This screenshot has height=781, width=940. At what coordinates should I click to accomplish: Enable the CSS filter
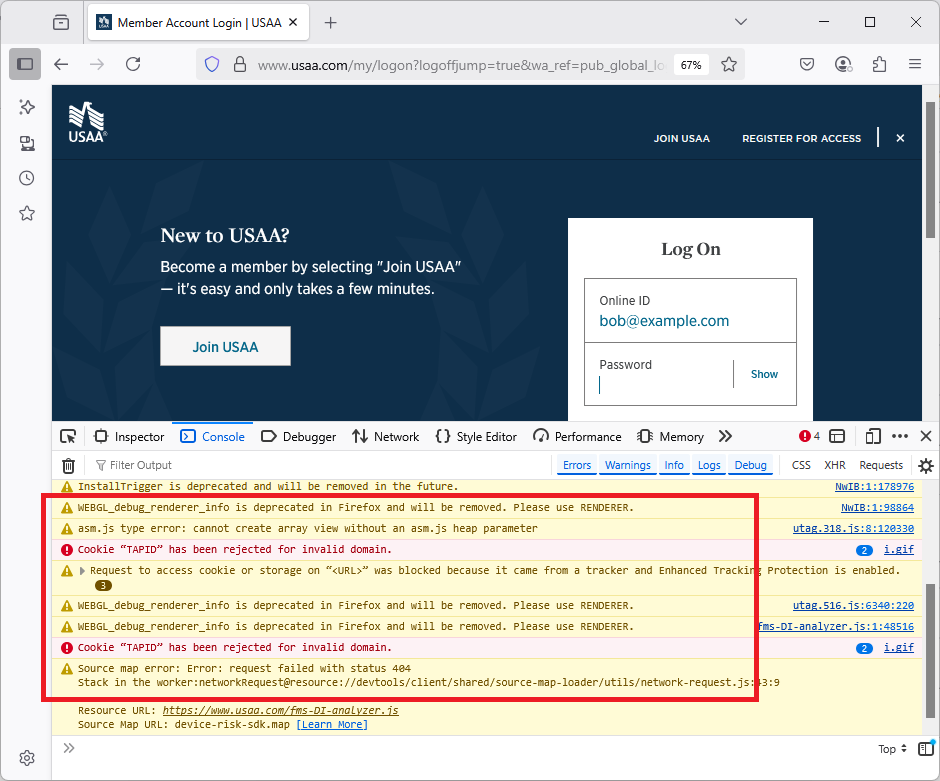tap(801, 465)
